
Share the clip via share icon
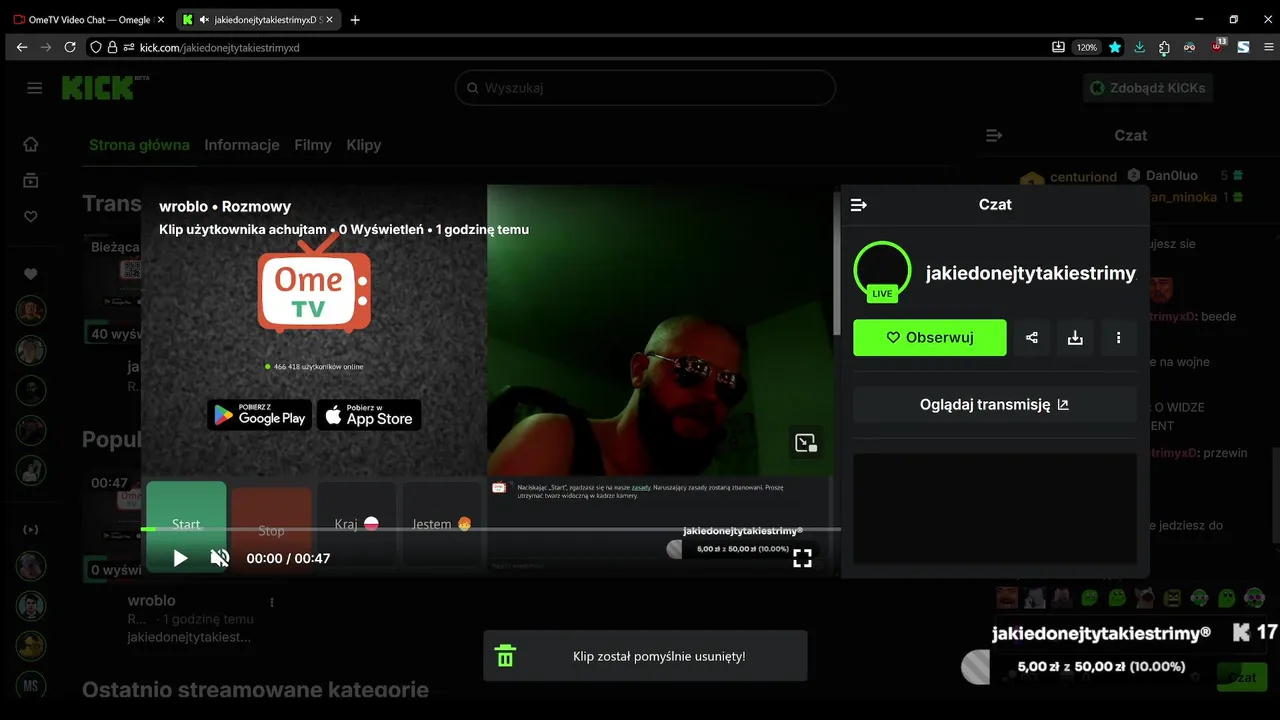click(1032, 338)
